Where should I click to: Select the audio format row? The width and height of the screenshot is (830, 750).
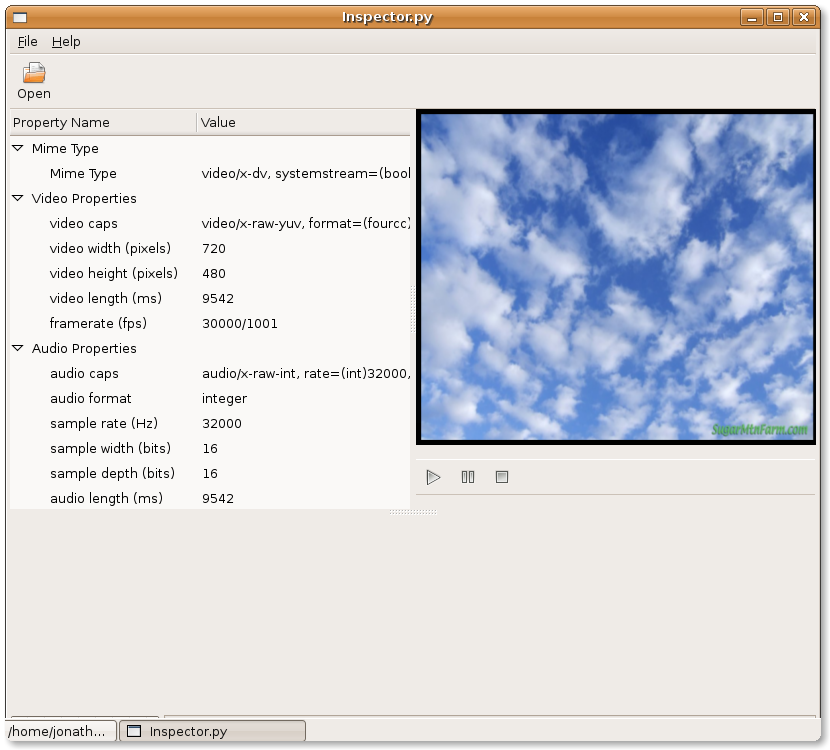(91, 398)
